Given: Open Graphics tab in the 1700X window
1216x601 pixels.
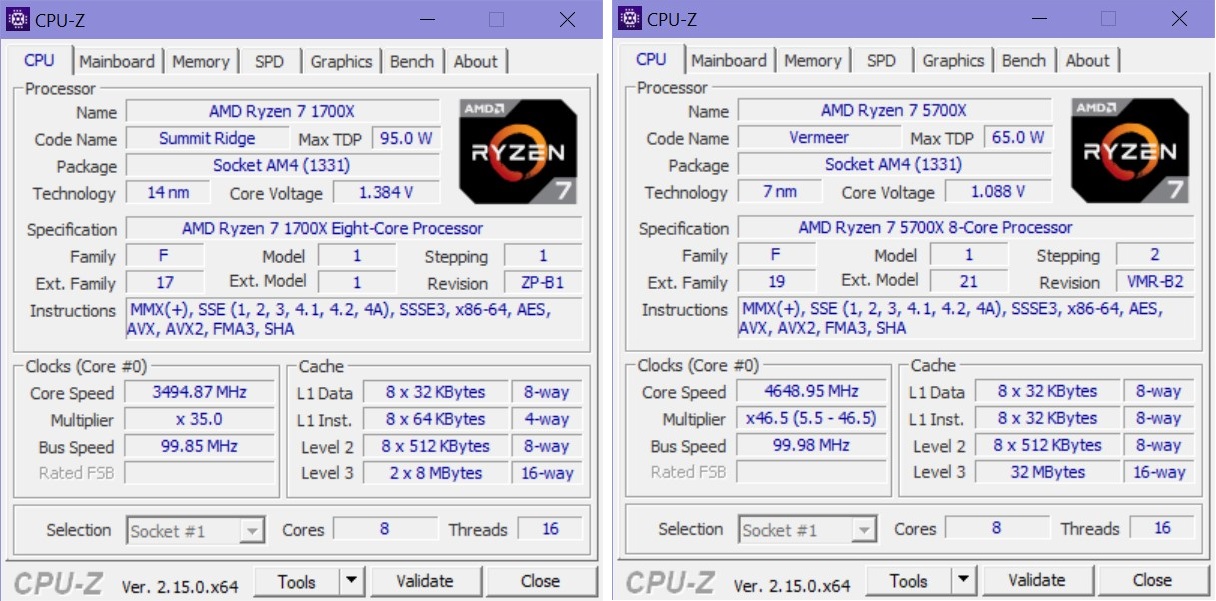Looking at the screenshot, I should (x=341, y=61).
